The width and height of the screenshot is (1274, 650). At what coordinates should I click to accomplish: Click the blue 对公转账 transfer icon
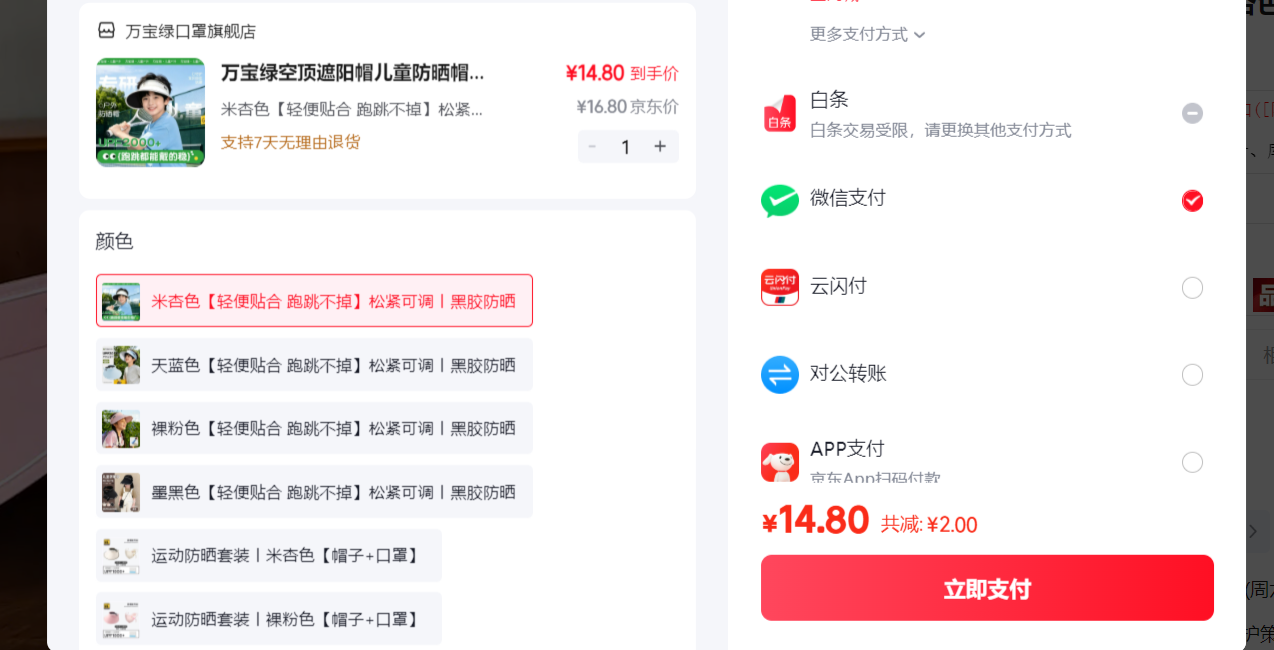(x=779, y=375)
